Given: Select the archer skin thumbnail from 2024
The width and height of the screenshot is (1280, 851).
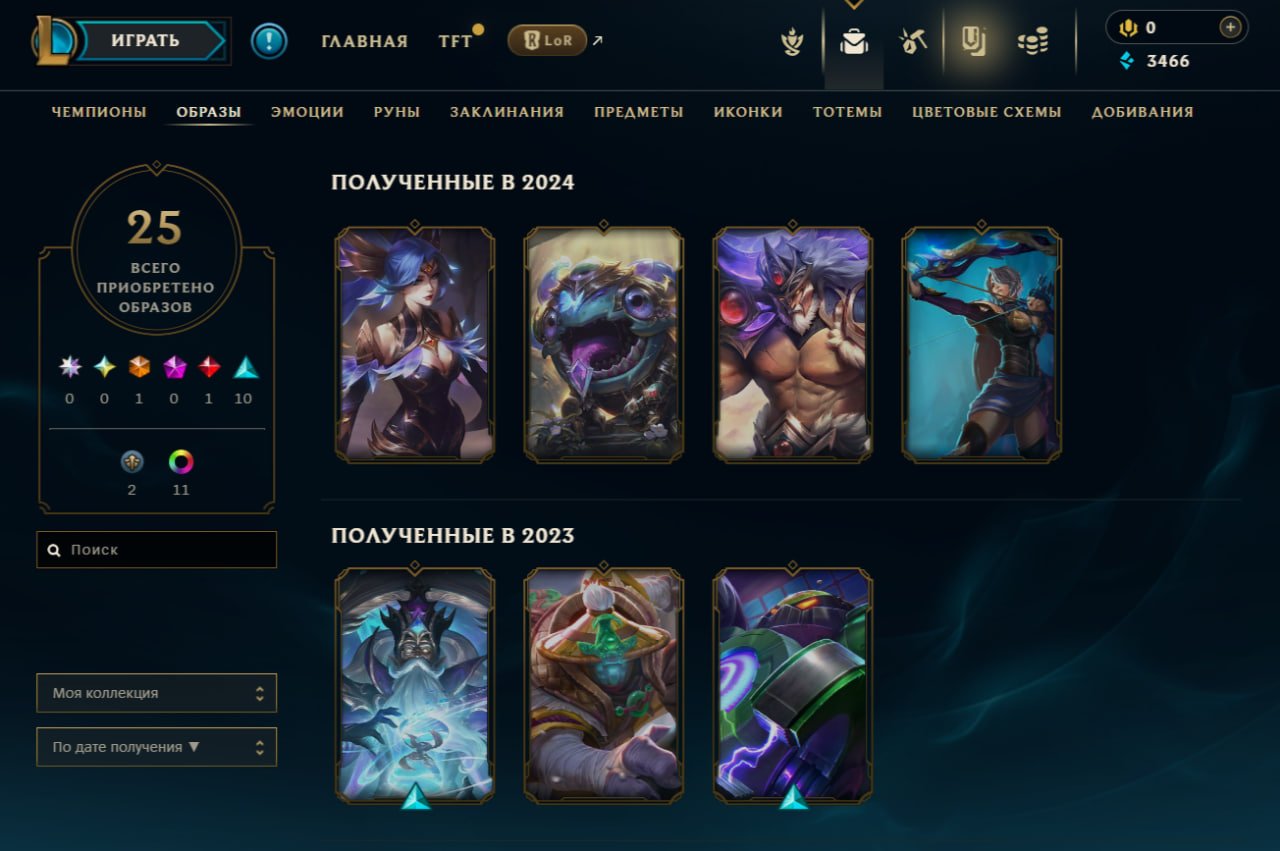Looking at the screenshot, I should tap(982, 345).
